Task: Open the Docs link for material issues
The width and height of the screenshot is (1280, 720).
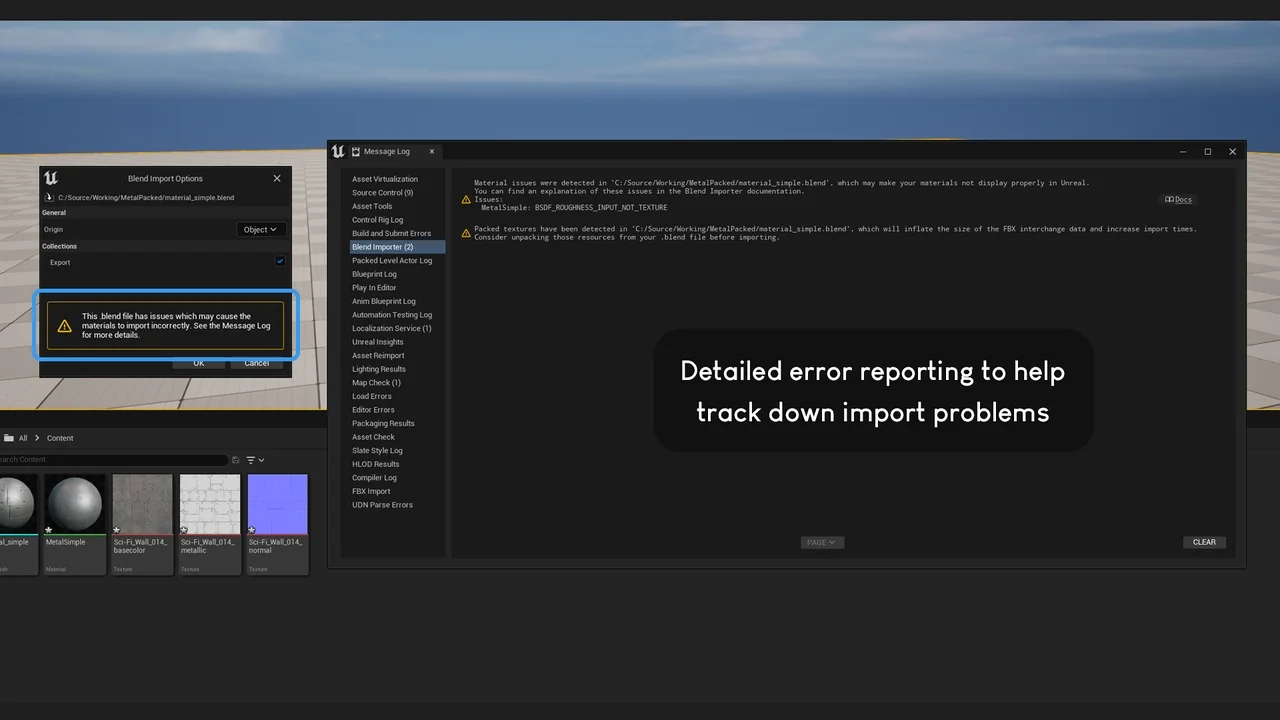Action: pyautogui.click(x=1179, y=200)
